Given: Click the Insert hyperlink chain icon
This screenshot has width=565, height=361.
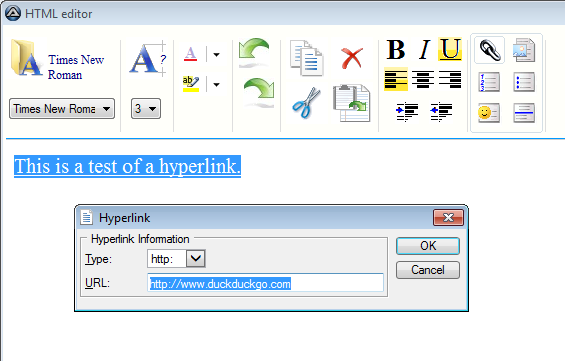Looking at the screenshot, I should pos(490,50).
